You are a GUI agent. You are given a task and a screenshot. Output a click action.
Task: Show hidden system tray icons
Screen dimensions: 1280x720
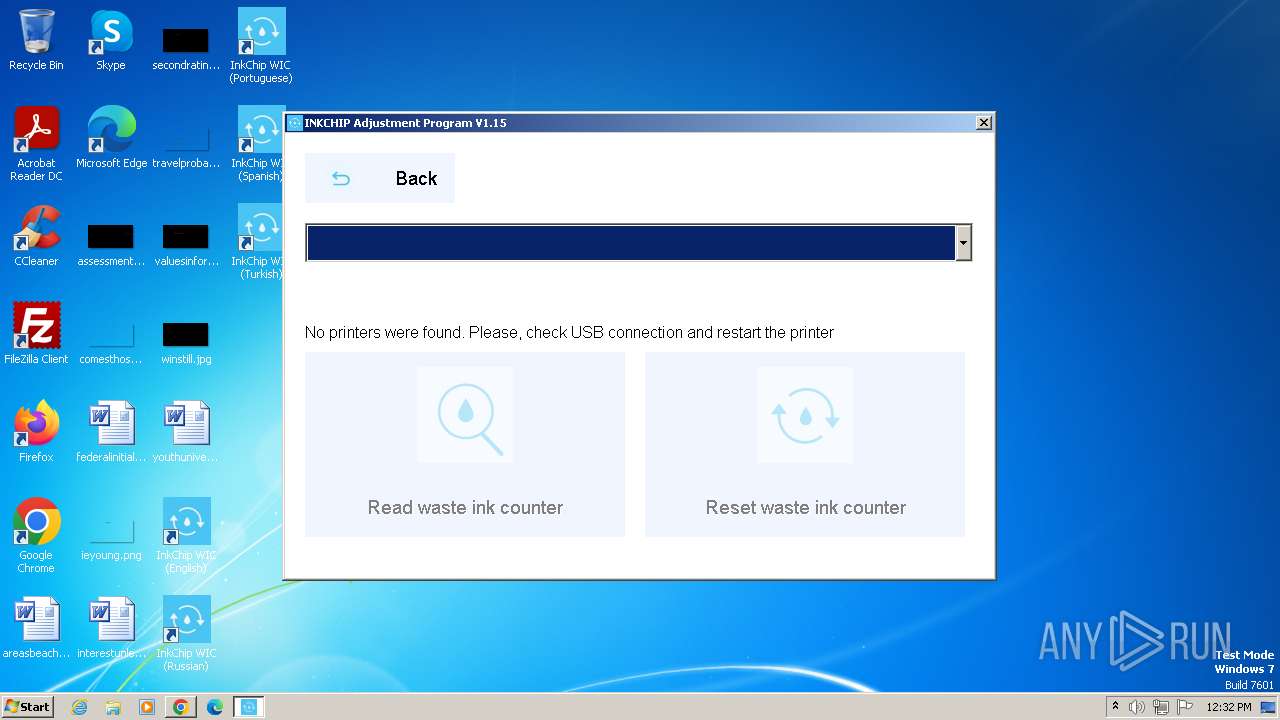1115,706
